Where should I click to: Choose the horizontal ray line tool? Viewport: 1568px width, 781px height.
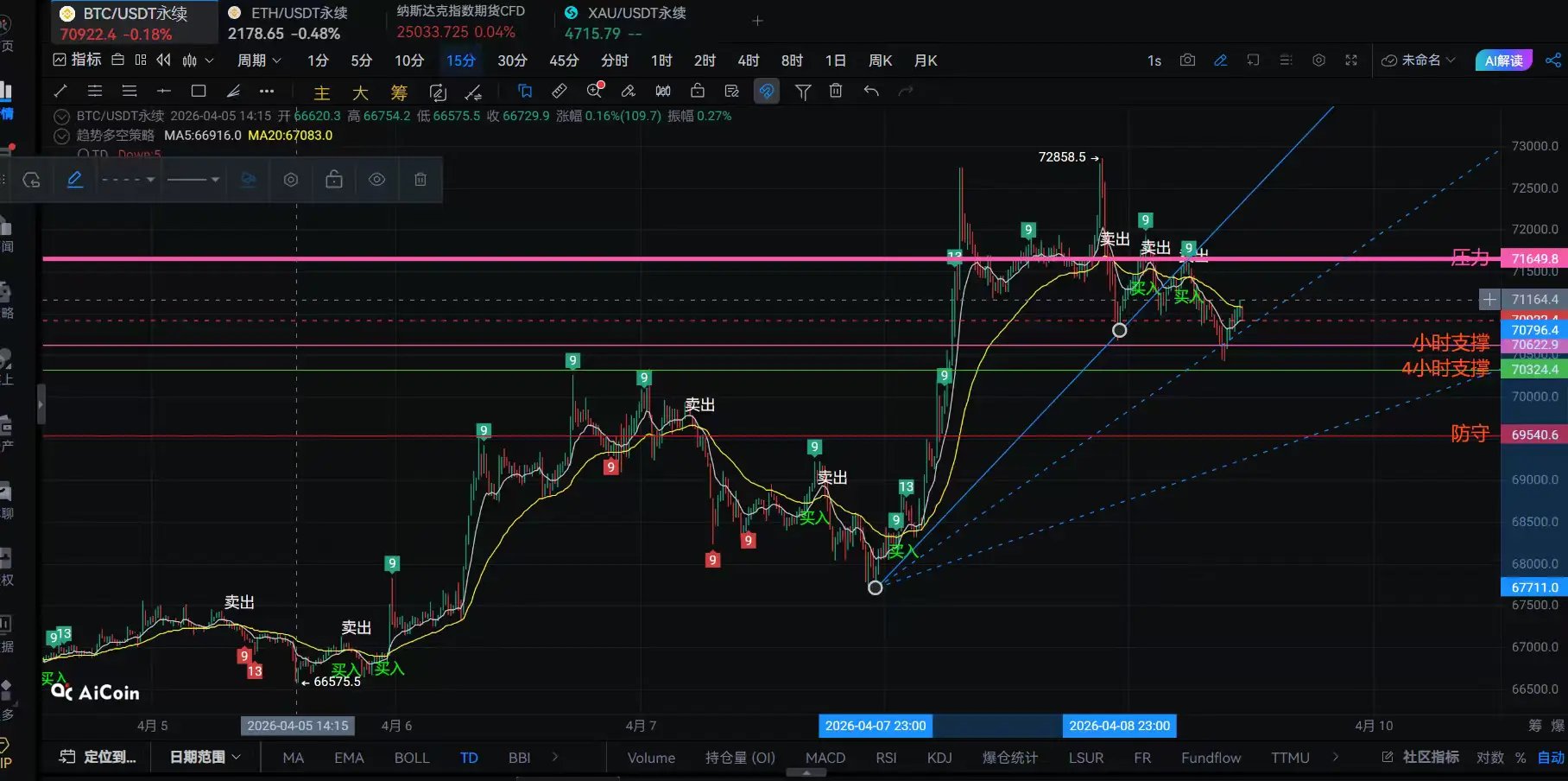[164, 91]
